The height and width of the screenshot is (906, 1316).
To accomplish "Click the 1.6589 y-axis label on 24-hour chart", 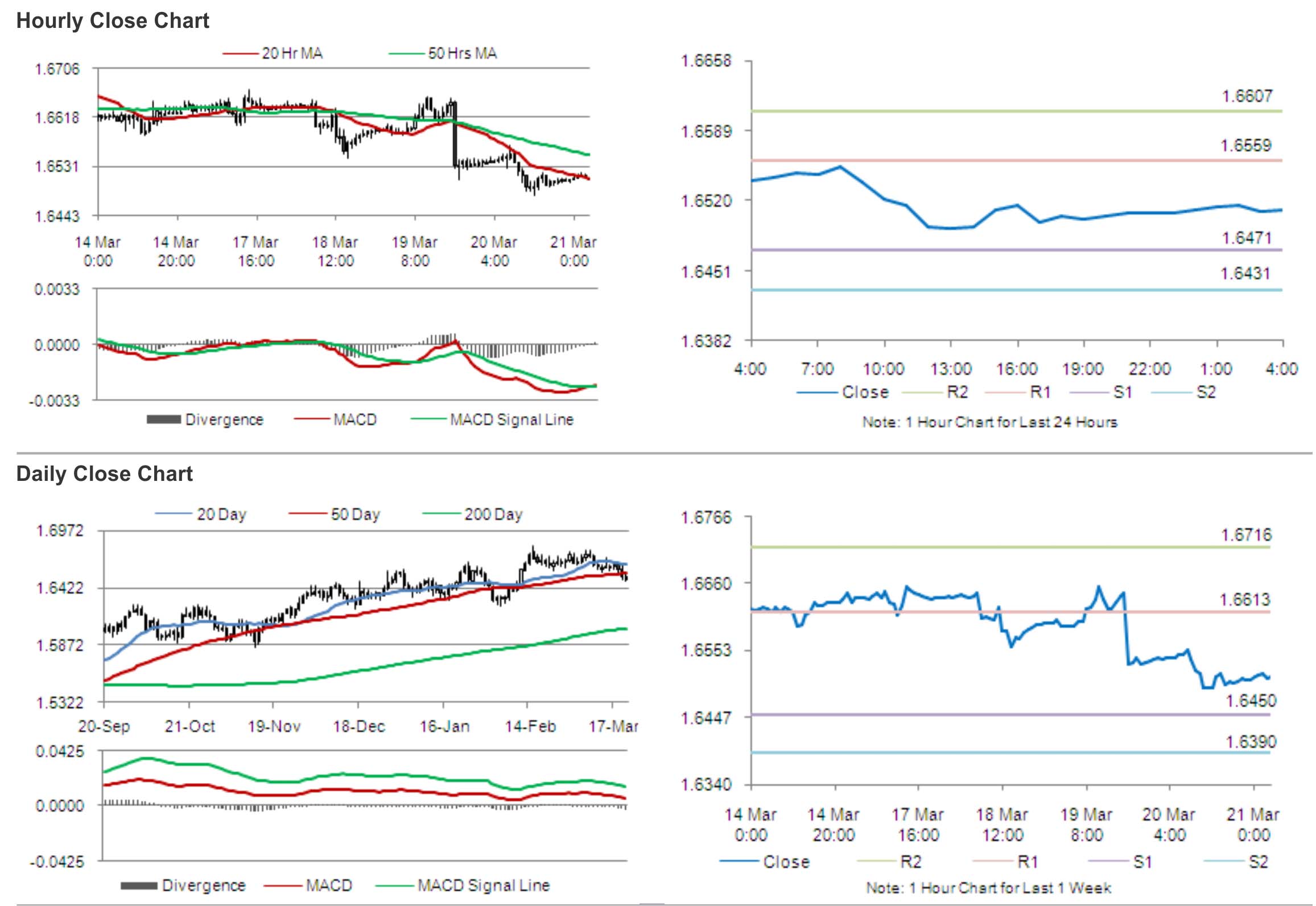I will [706, 131].
